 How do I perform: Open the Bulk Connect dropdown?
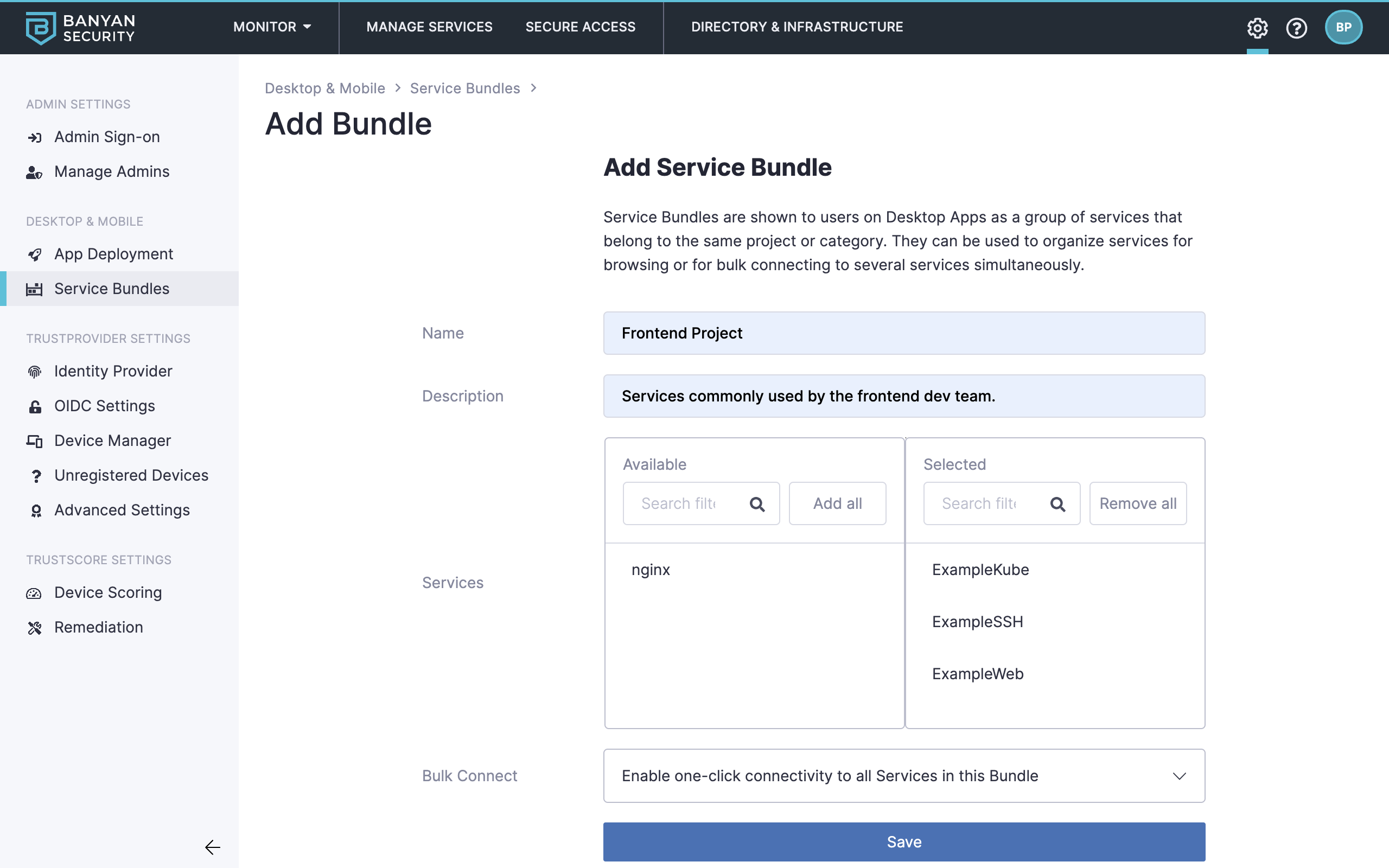point(904,776)
